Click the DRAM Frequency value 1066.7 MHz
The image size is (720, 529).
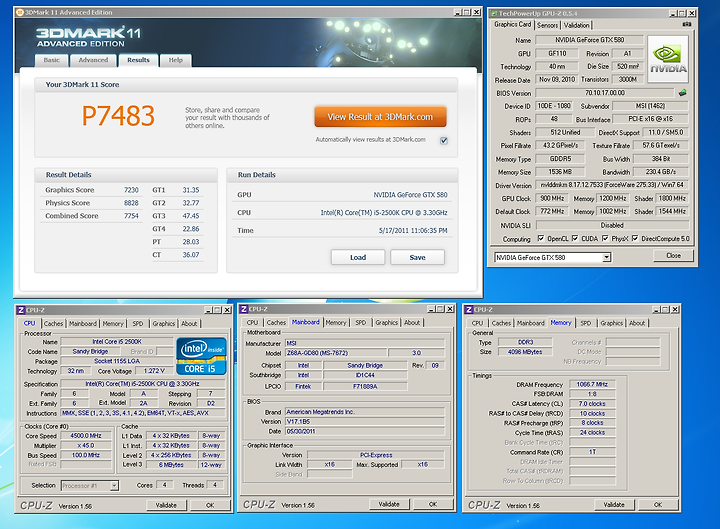click(x=592, y=384)
